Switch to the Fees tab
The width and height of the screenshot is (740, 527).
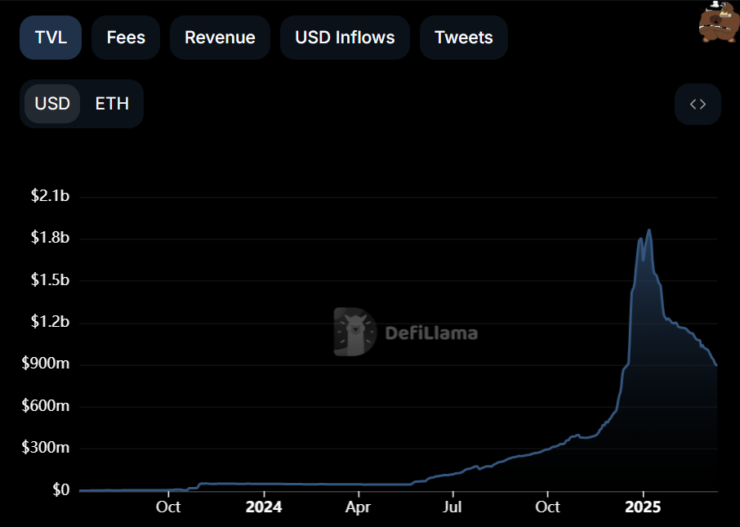126,38
